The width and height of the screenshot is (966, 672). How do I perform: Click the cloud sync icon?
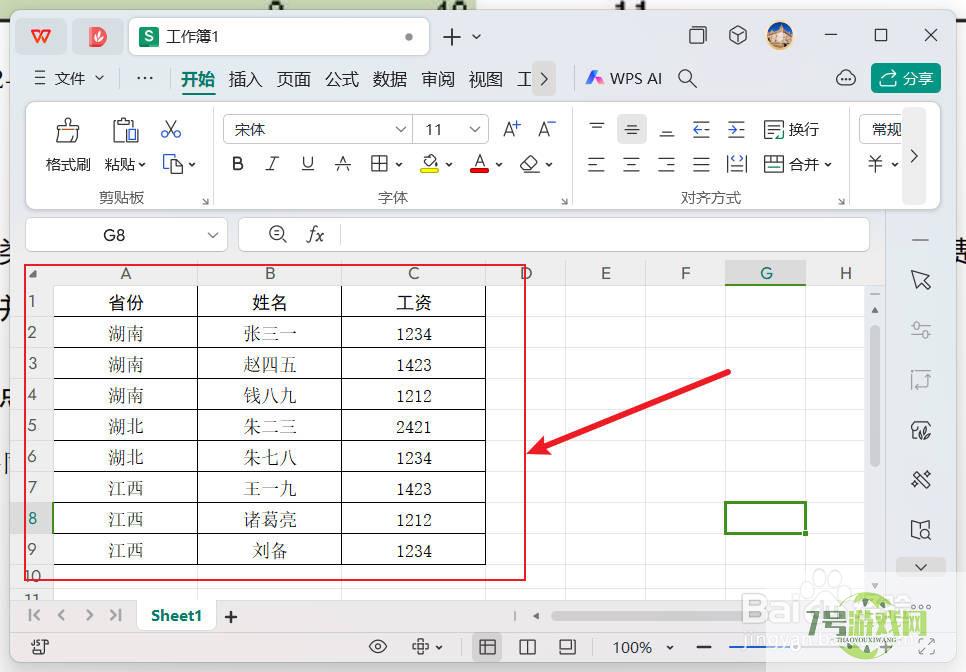[845, 78]
